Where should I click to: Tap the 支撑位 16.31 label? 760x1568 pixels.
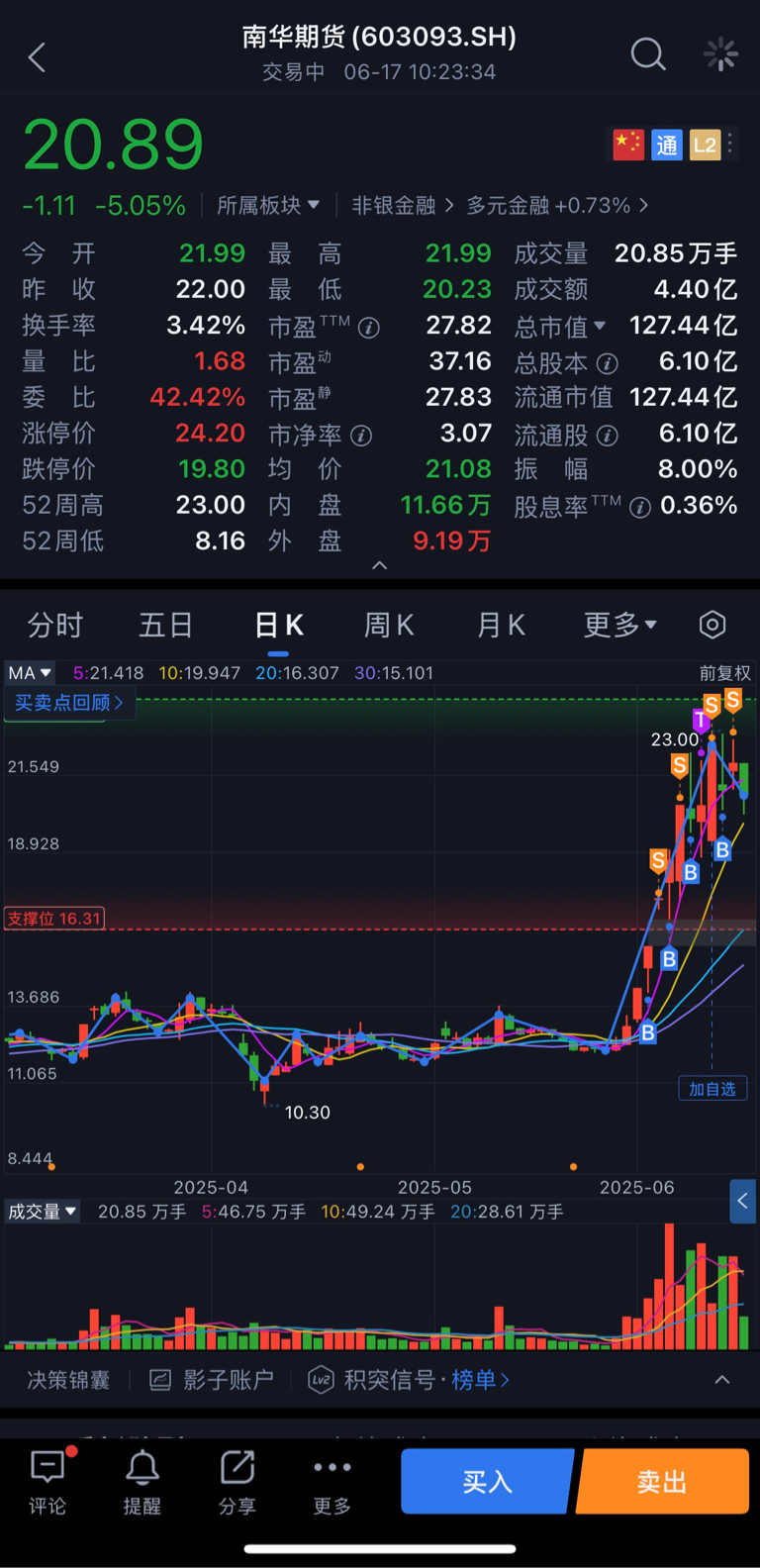tap(54, 919)
